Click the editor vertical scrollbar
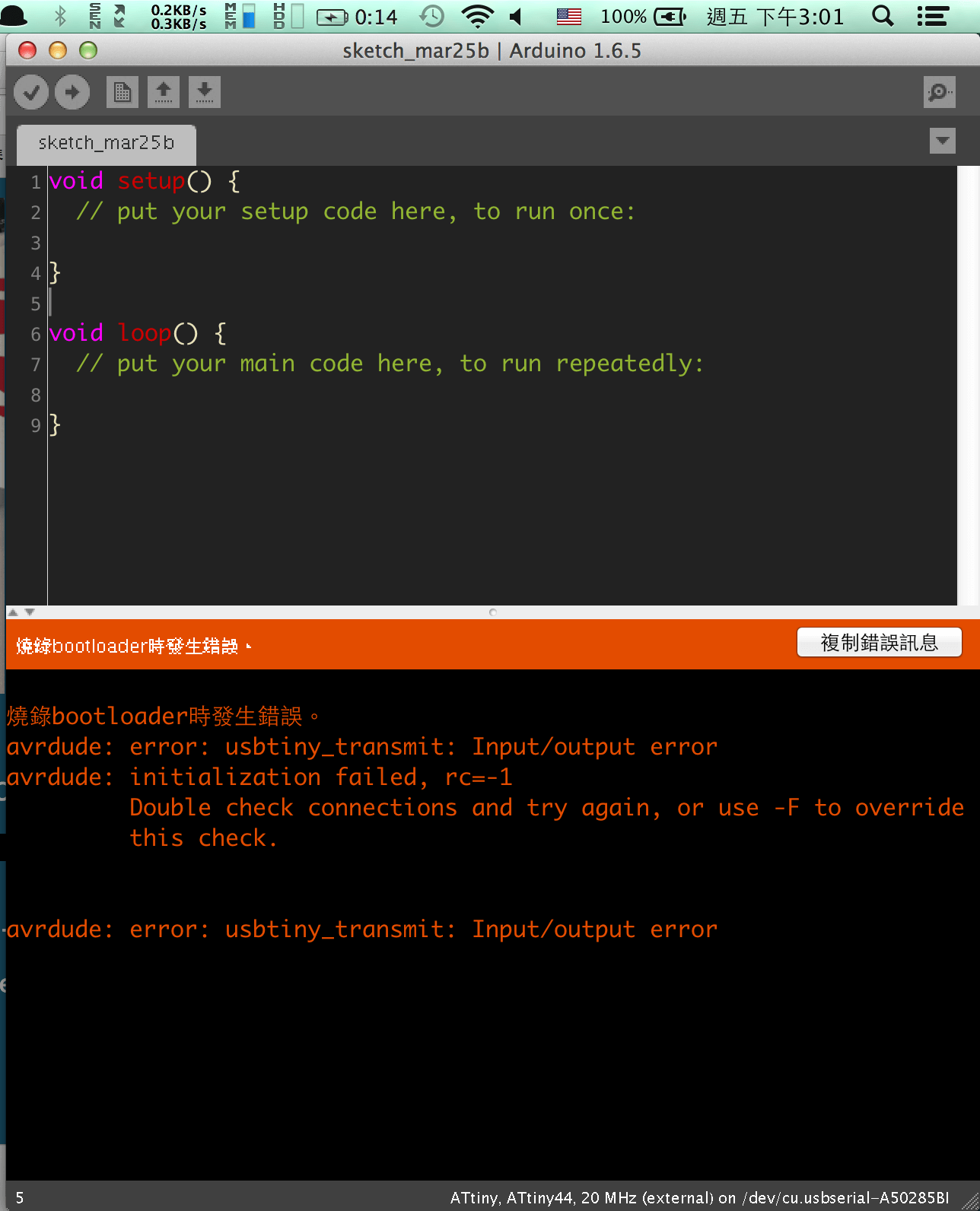 [x=969, y=386]
